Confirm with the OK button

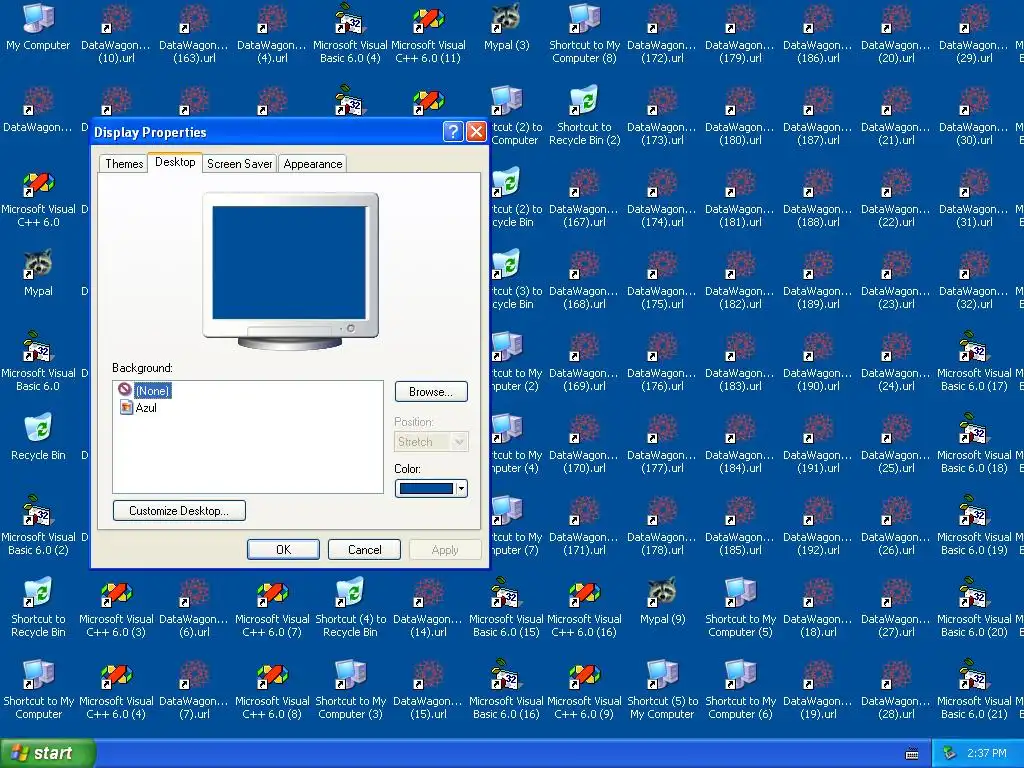click(x=283, y=549)
